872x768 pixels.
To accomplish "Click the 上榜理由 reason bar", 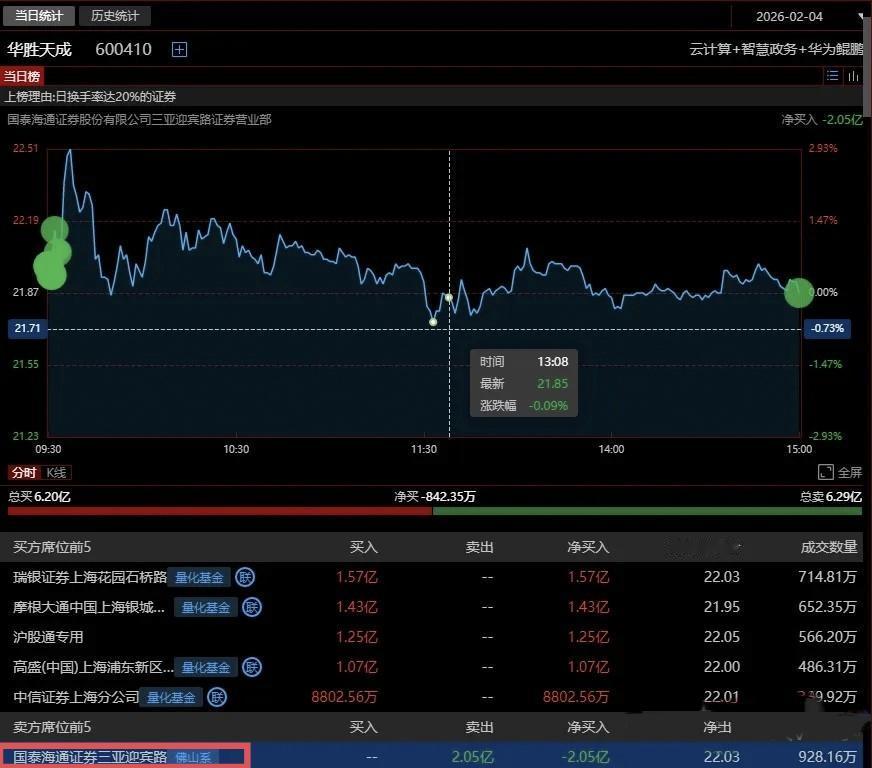I will 431,97.
